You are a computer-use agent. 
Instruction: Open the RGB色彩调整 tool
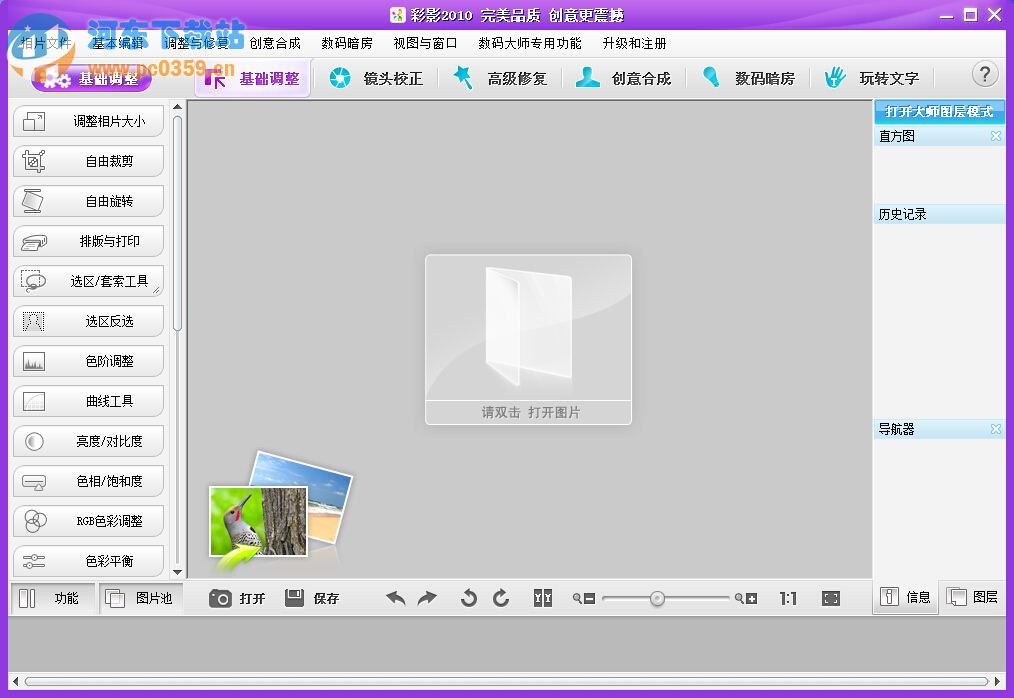tap(88, 521)
